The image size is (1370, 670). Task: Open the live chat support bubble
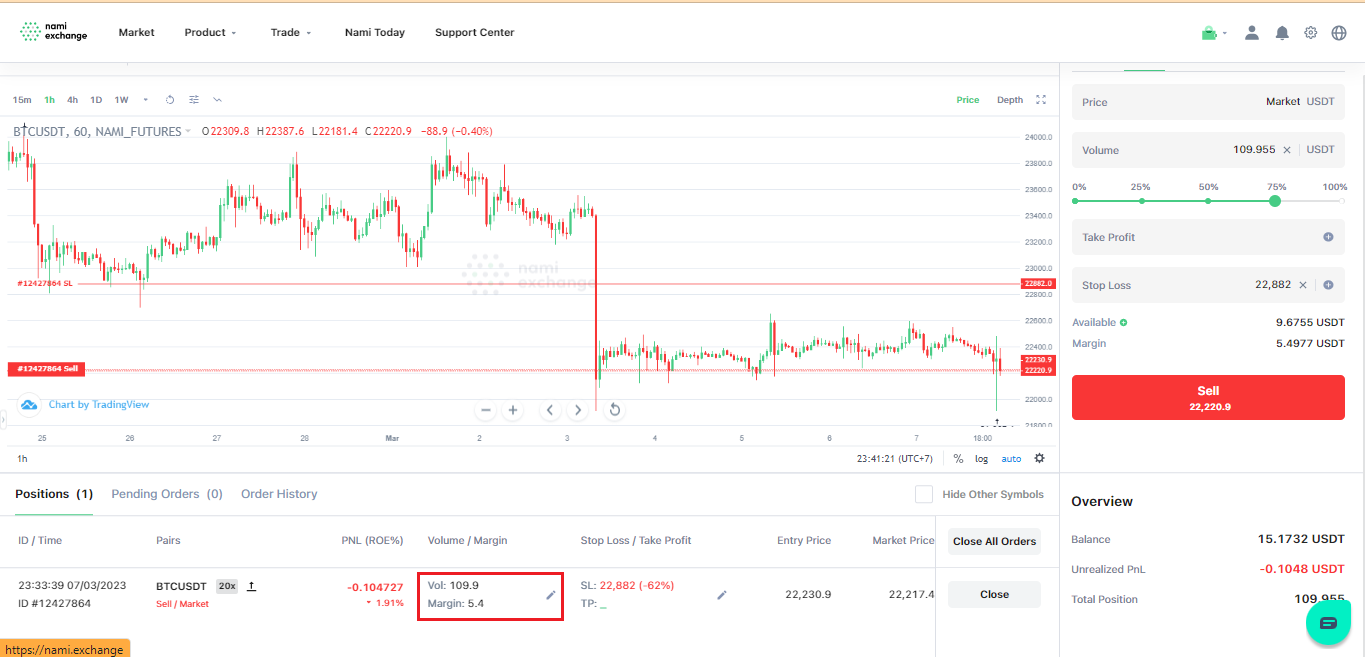coord(1328,622)
